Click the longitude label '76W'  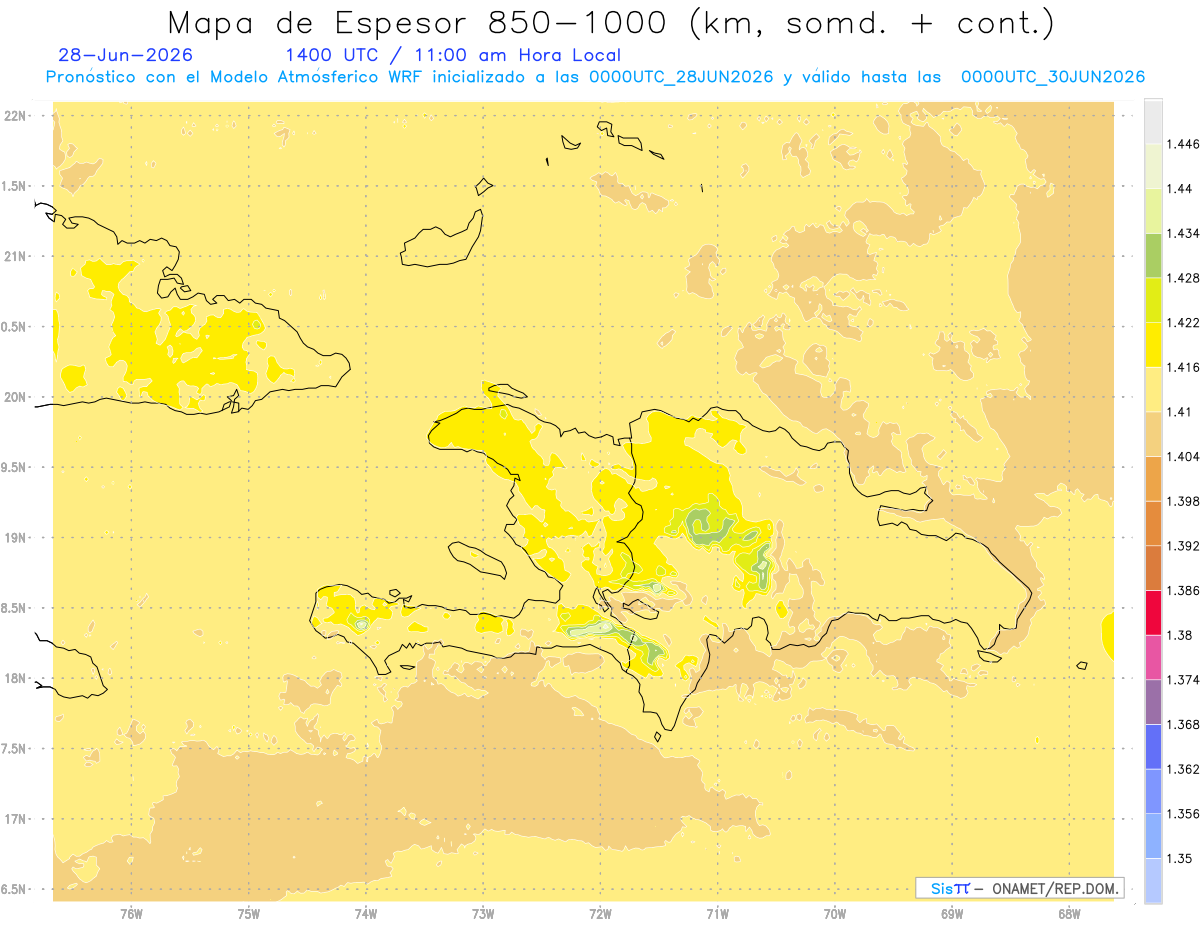point(131,913)
